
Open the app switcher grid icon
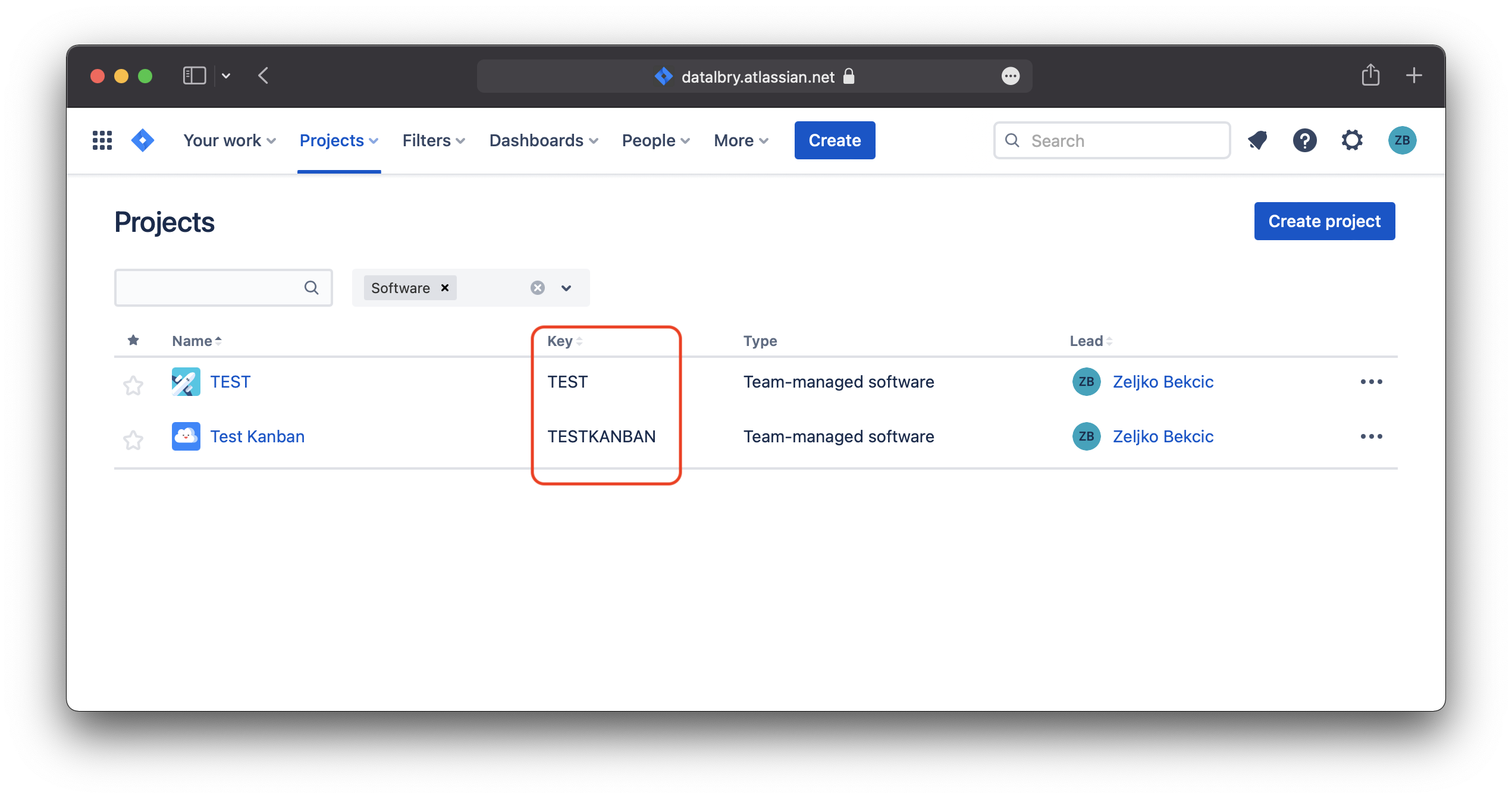click(x=102, y=140)
